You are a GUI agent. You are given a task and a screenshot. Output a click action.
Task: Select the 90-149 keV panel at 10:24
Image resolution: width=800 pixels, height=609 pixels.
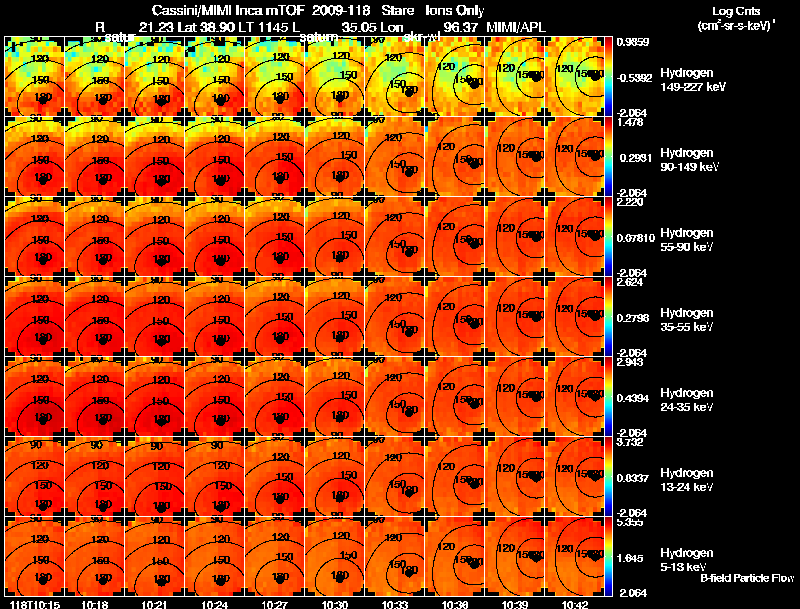(215, 157)
